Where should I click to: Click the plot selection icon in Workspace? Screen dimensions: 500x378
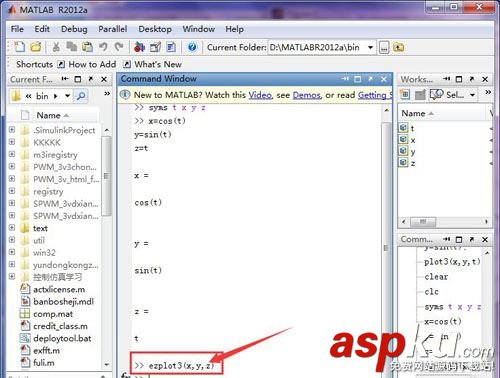coord(436,95)
